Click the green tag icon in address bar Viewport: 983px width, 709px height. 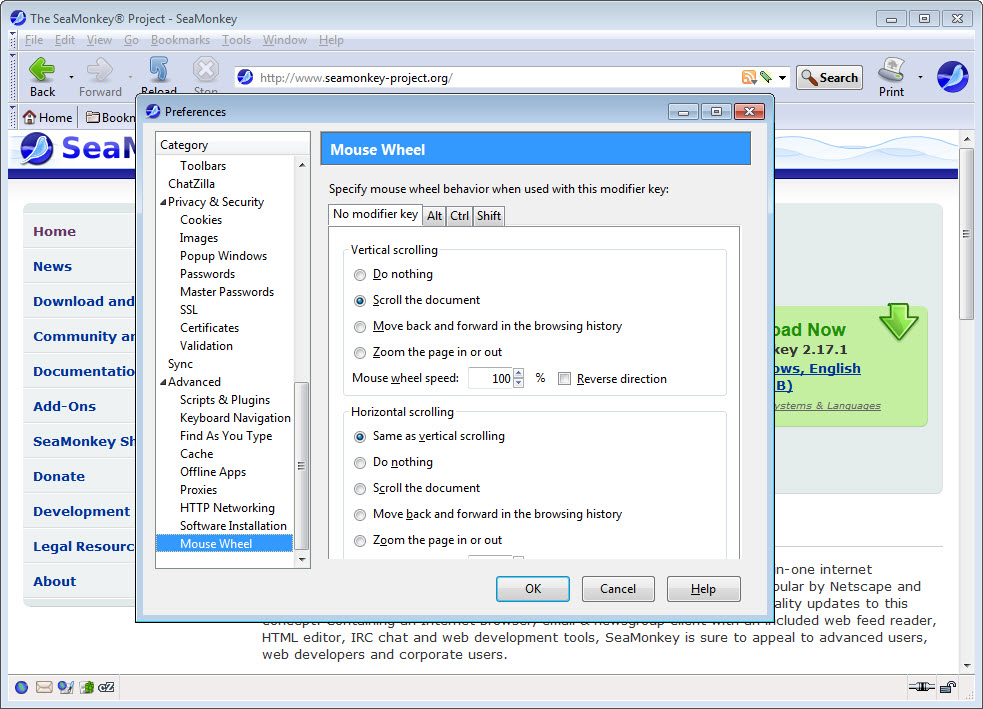pos(765,77)
